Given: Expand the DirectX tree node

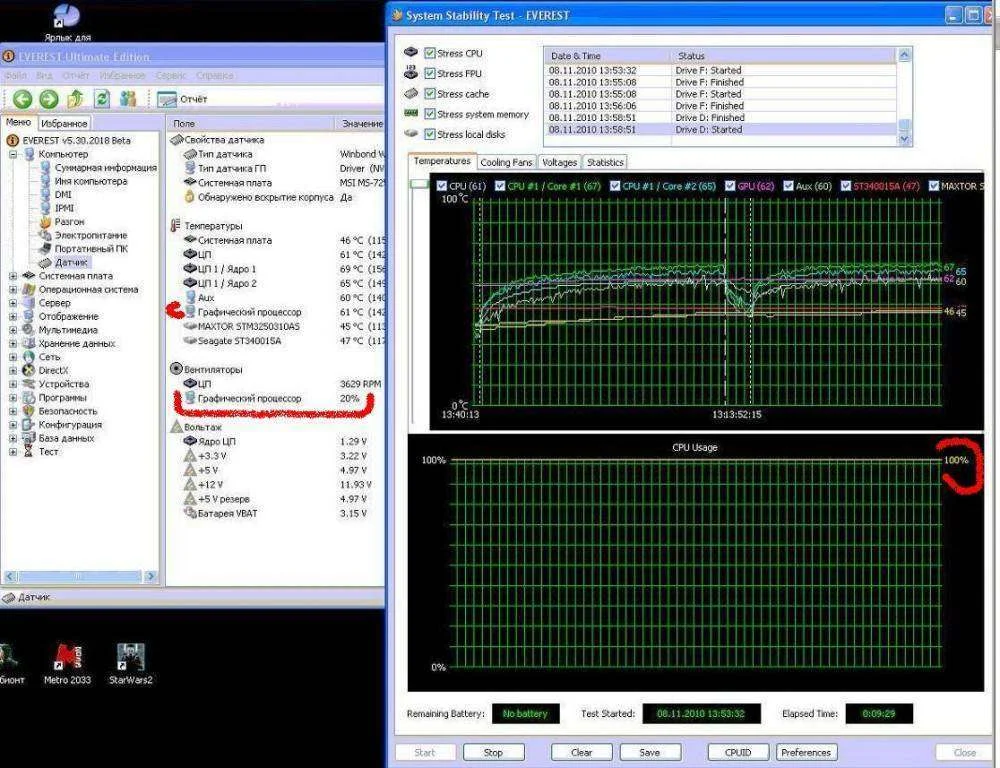Looking at the screenshot, I should pyautogui.click(x=13, y=371).
